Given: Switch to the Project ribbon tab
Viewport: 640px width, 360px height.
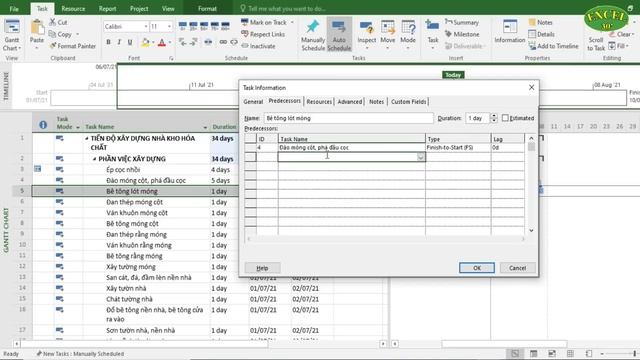Looking at the screenshot, I should 139,9.
